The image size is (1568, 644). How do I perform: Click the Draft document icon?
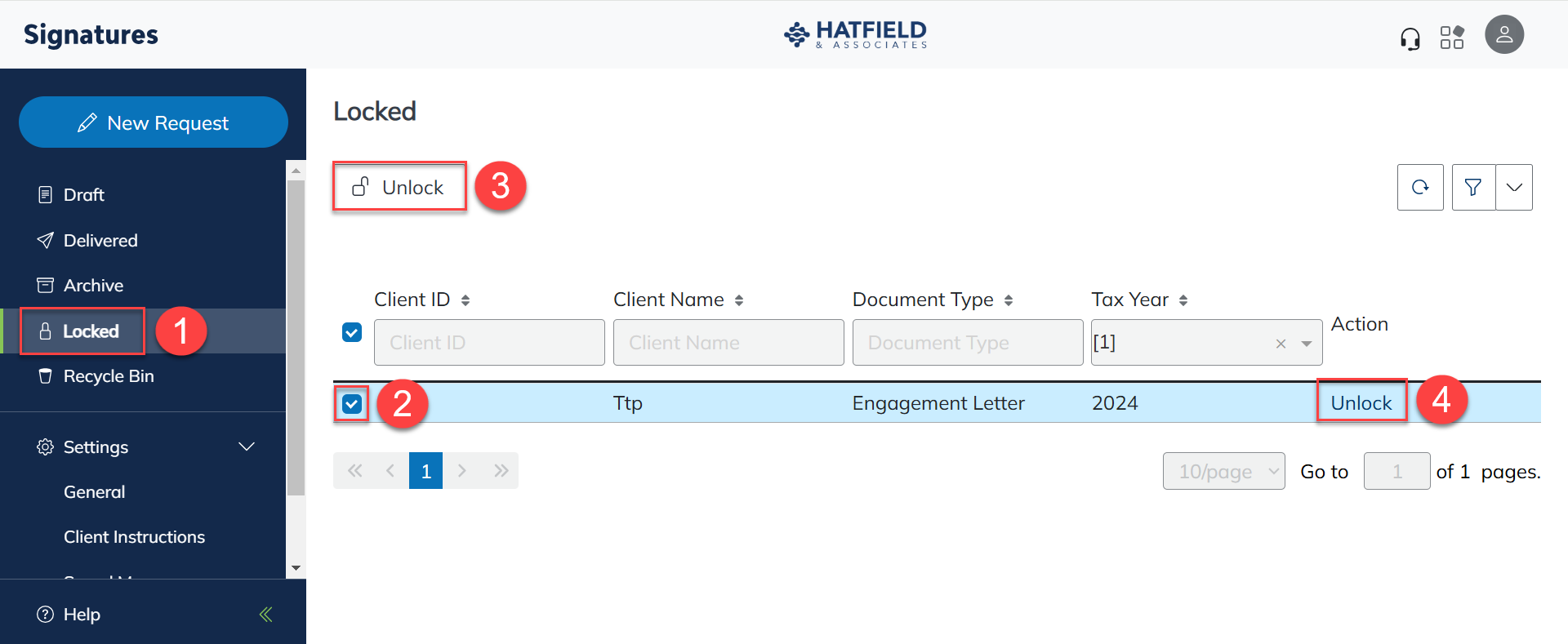[46, 195]
